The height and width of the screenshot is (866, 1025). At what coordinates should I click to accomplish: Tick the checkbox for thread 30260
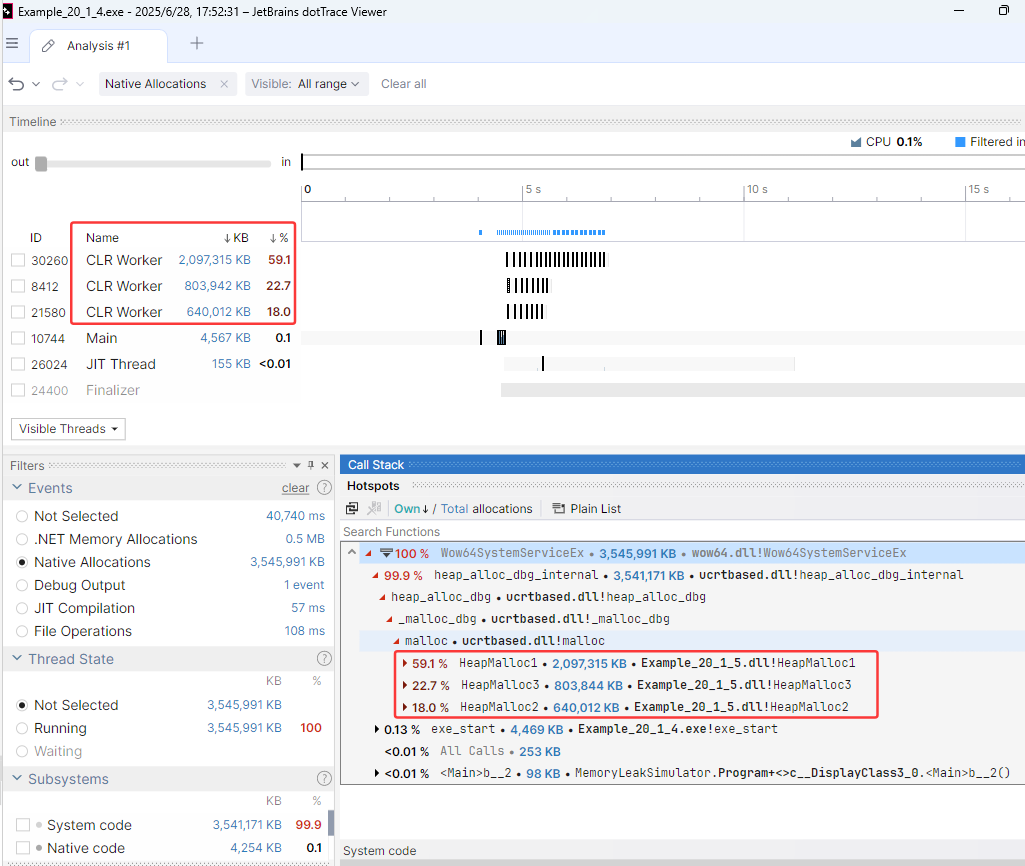(18, 260)
